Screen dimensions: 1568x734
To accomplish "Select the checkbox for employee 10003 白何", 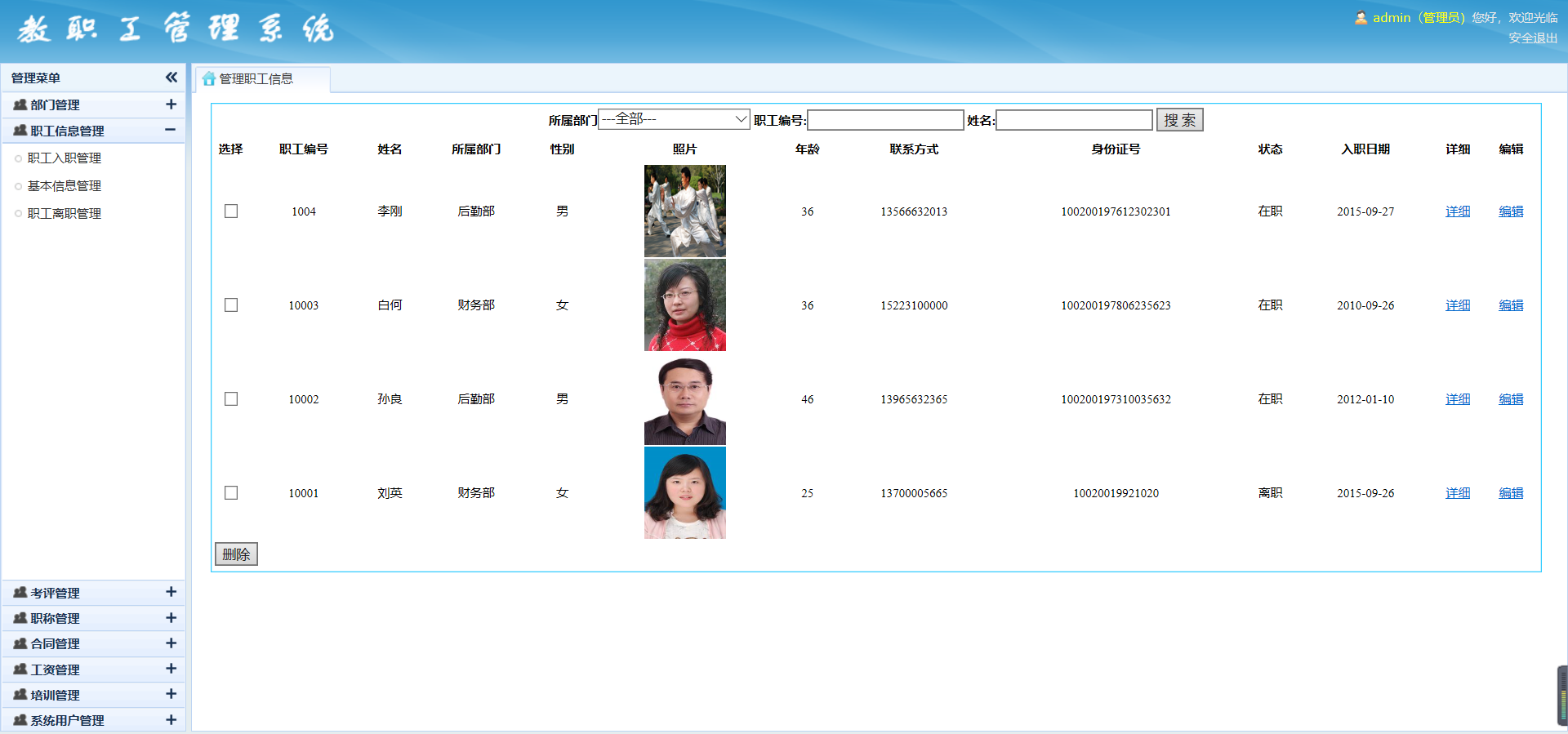I will [x=231, y=305].
